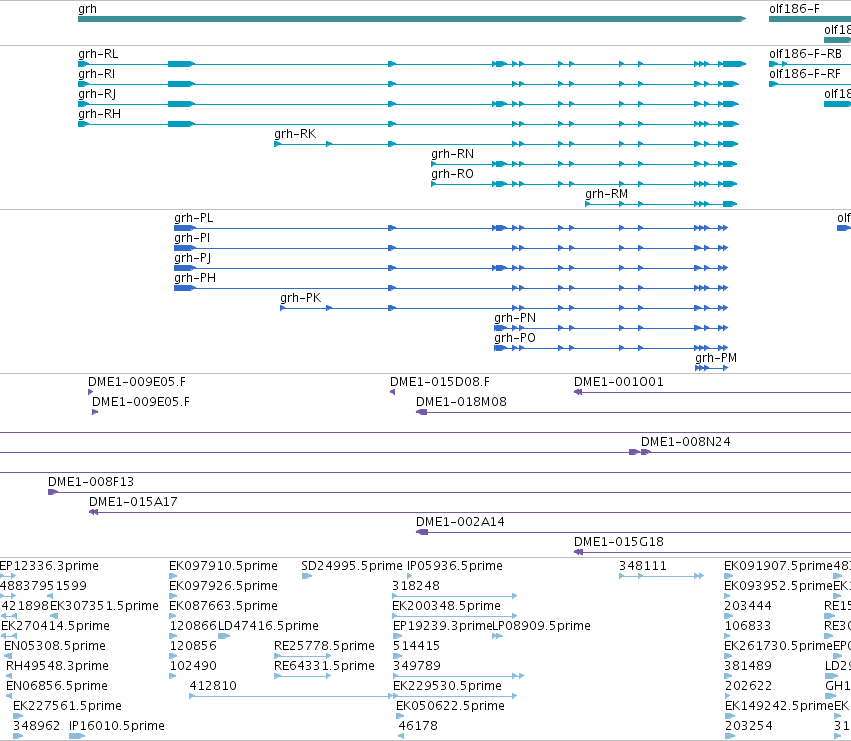Click the IP05936.5prime EST label
Image resolution: width=851 pixels, height=741 pixels.
(455, 566)
